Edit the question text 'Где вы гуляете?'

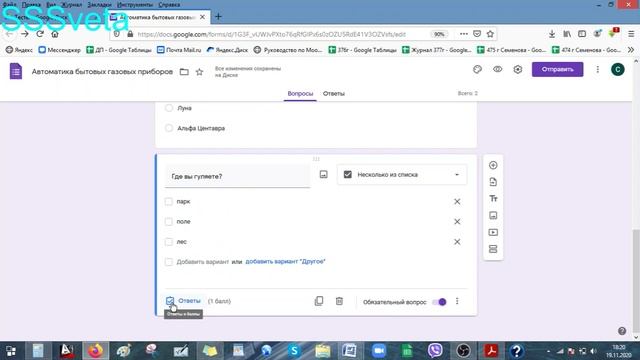click(237, 177)
